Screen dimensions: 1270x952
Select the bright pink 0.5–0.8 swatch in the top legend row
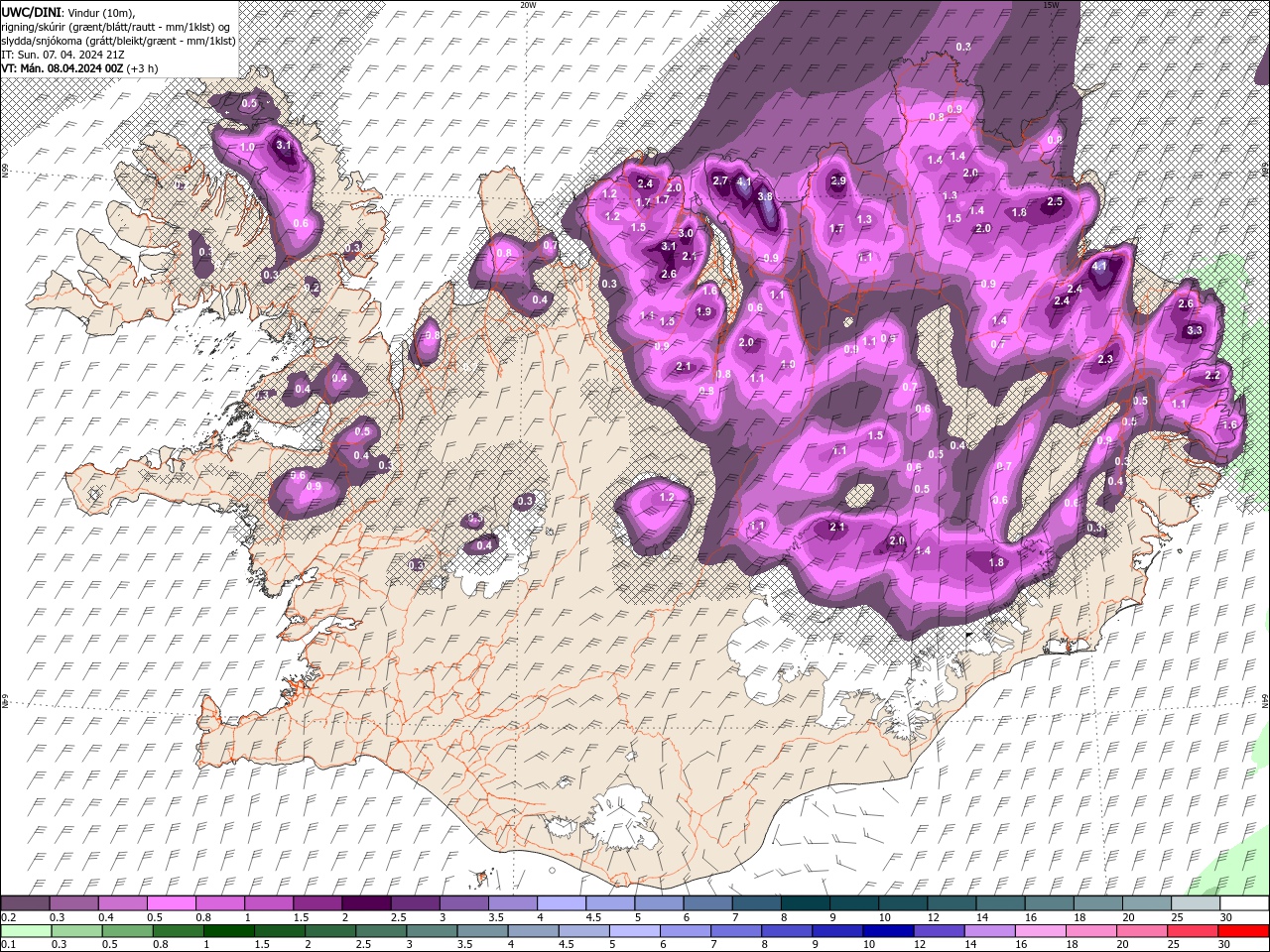click(172, 903)
